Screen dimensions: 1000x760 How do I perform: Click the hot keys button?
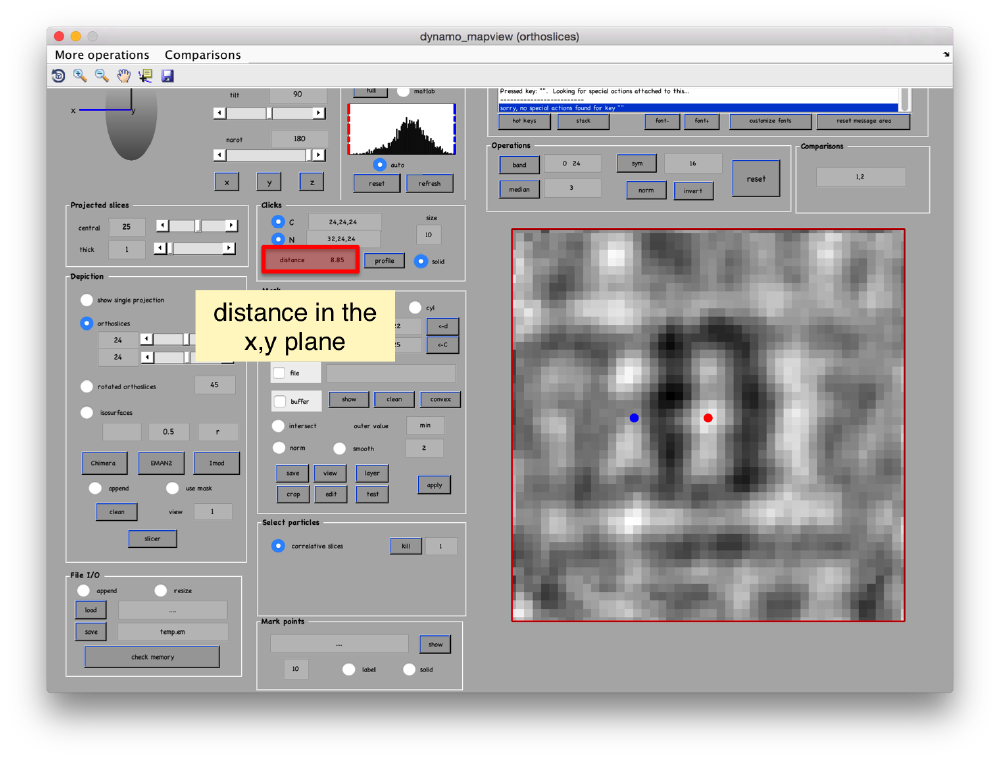point(524,121)
